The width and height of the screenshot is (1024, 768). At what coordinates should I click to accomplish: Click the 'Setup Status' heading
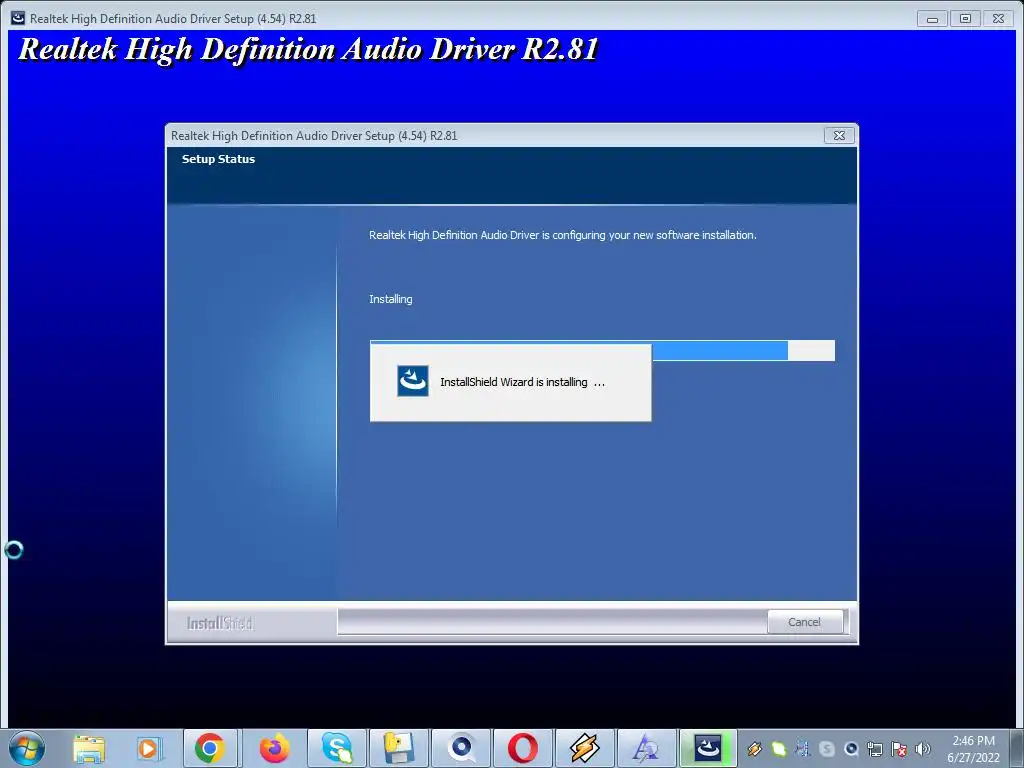[x=218, y=159]
